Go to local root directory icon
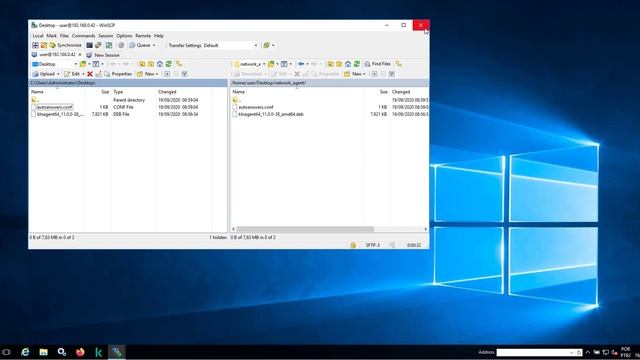The image size is (640, 360). click(151, 64)
